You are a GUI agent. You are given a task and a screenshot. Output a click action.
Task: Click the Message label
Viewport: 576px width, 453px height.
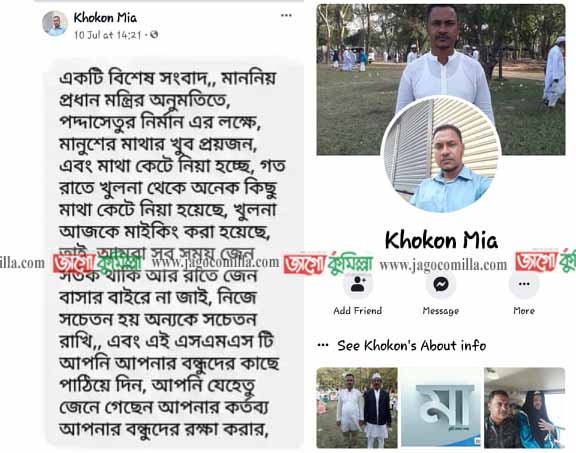(x=440, y=311)
